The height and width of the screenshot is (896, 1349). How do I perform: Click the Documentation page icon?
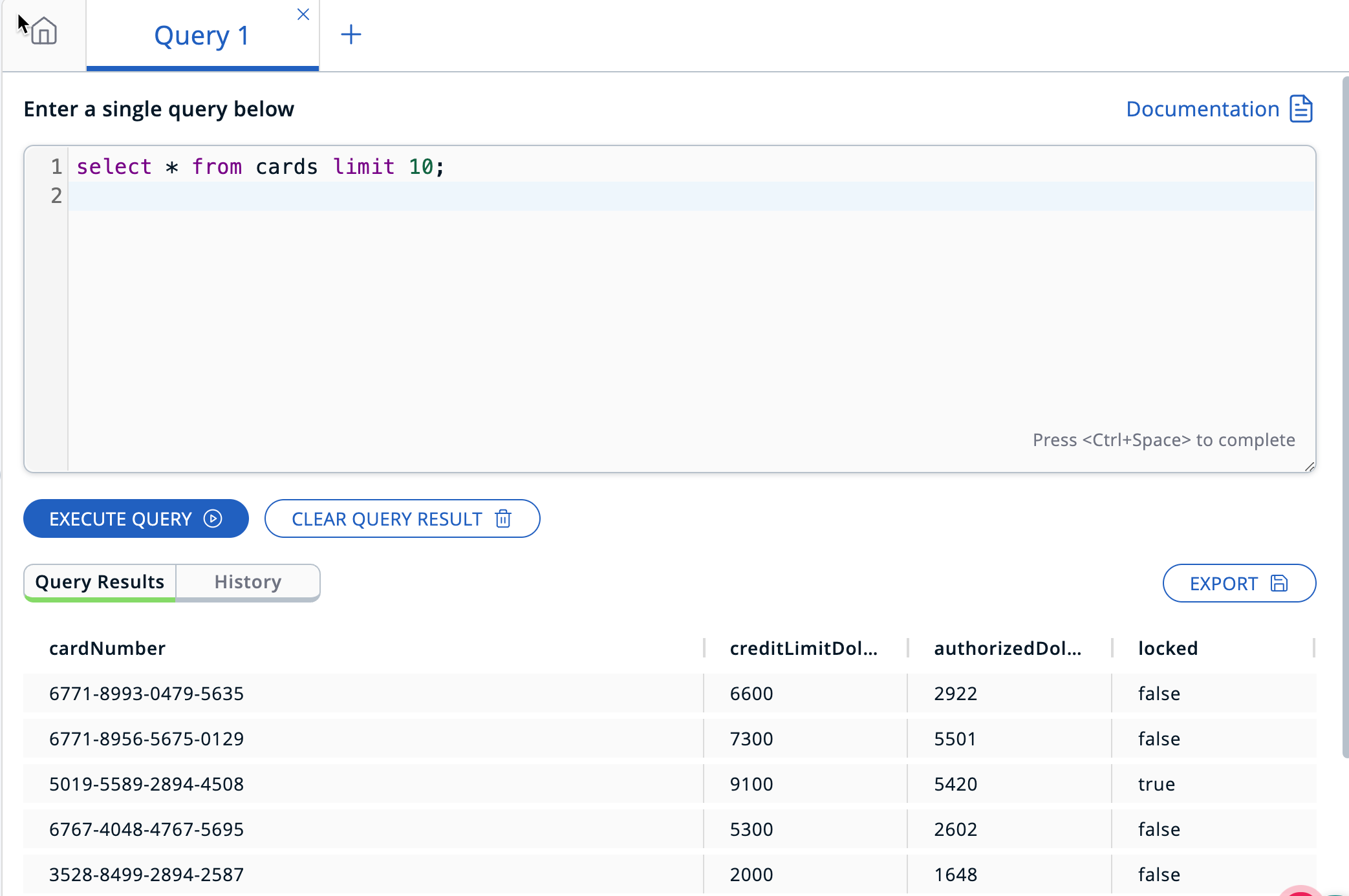(1300, 109)
